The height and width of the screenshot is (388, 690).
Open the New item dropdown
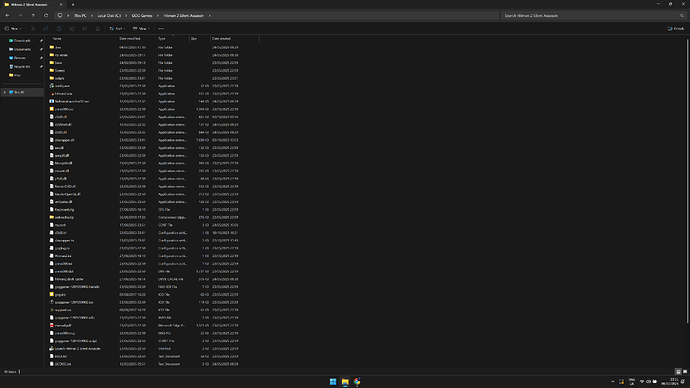click(x=13, y=29)
